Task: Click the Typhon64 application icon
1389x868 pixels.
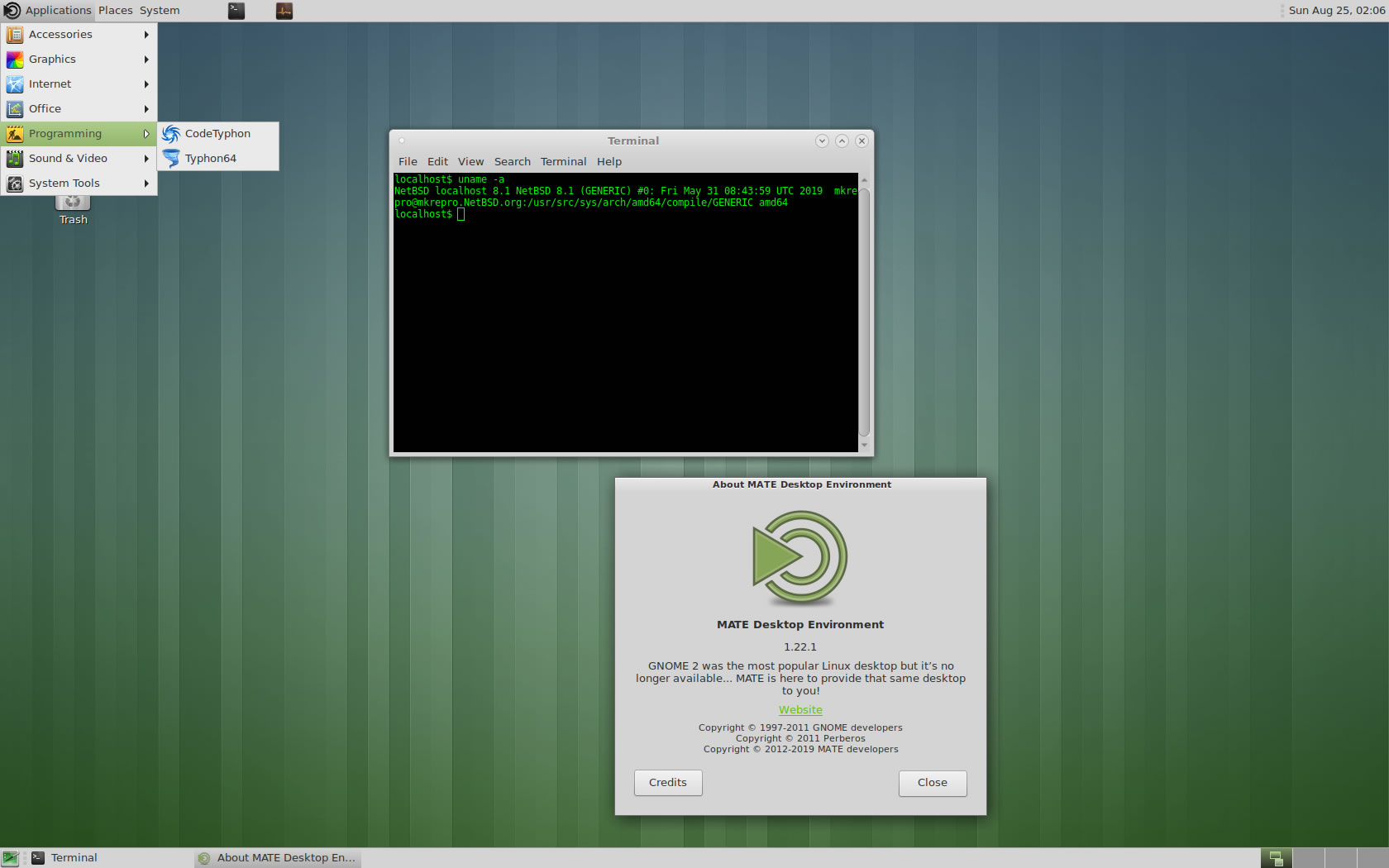Action: [x=171, y=159]
